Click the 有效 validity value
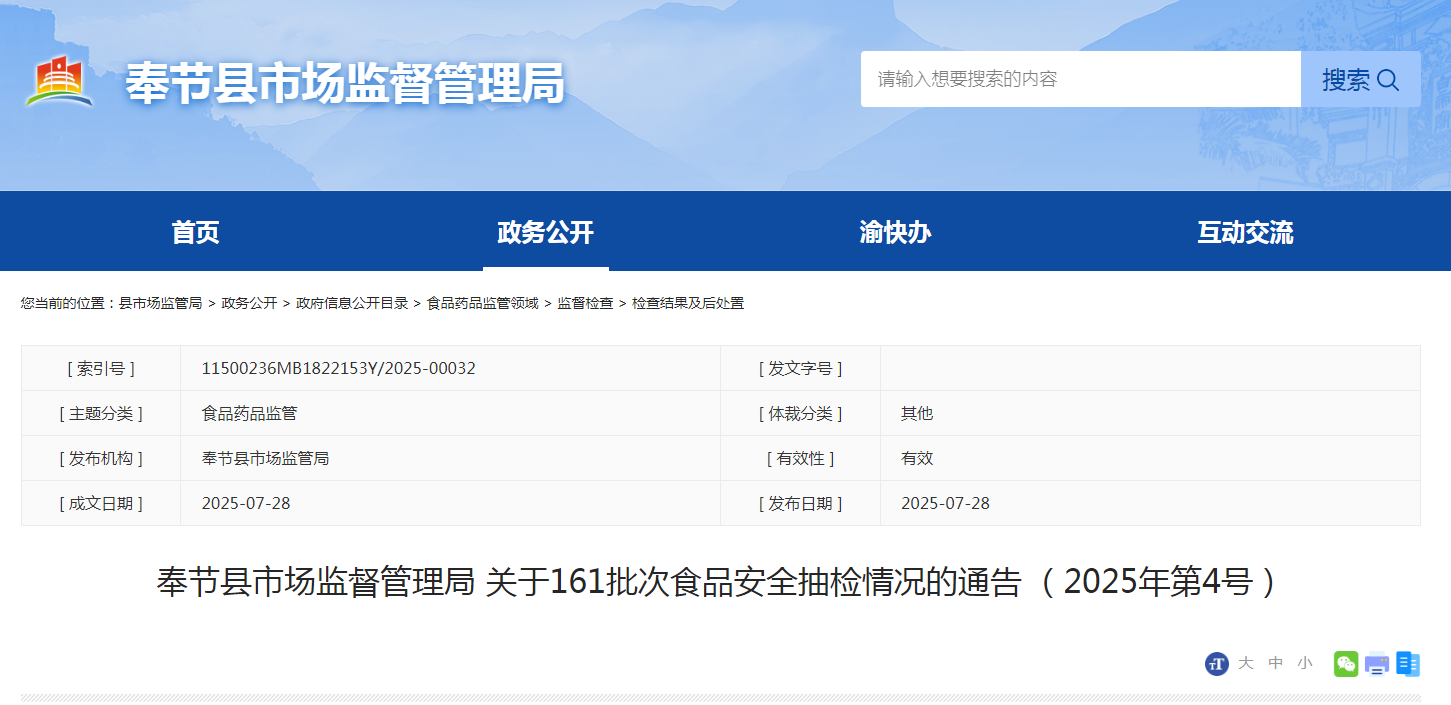This screenshot has height=705, width=1451. [917, 458]
